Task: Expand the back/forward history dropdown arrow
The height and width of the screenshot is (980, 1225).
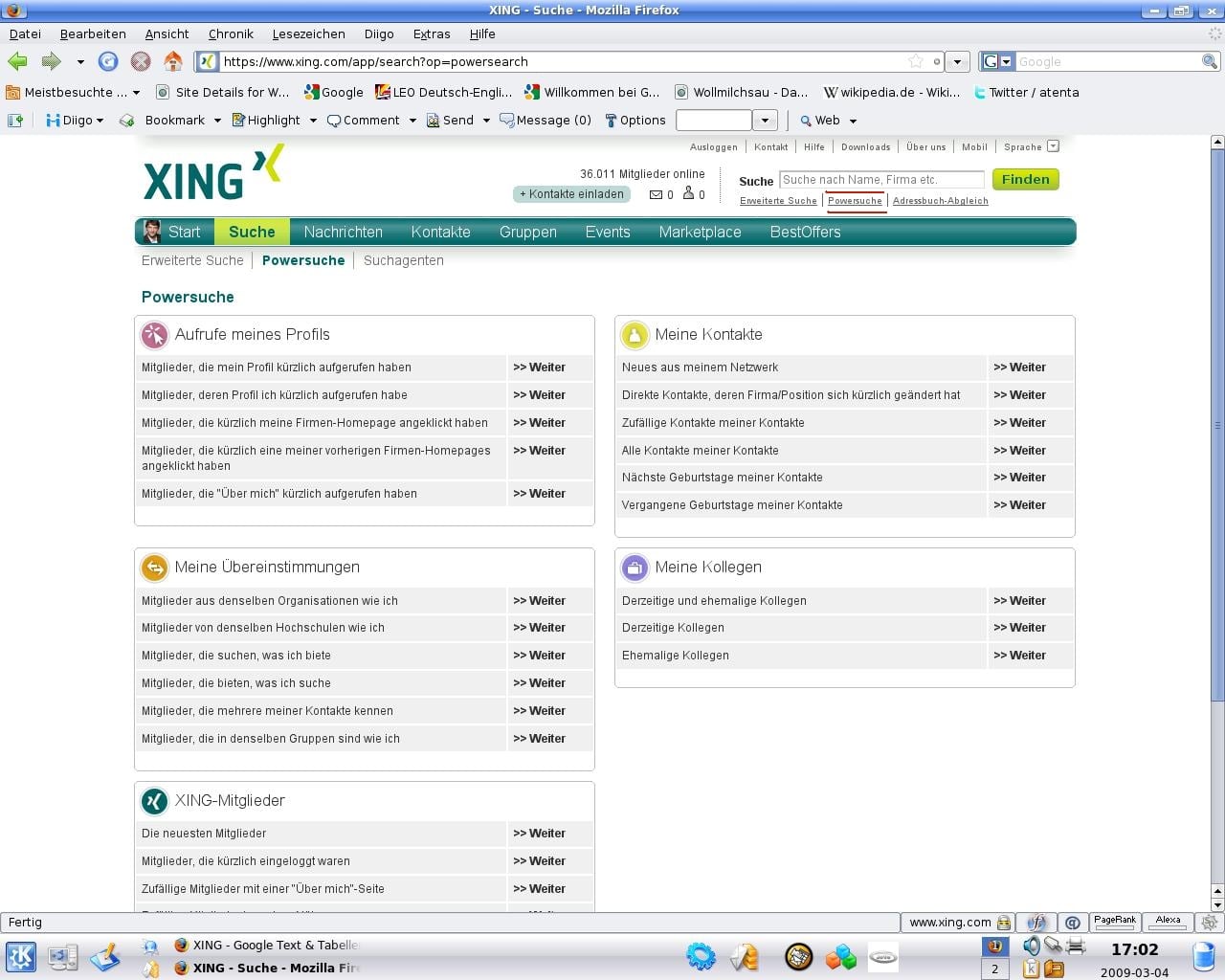Action: pyautogui.click(x=80, y=61)
